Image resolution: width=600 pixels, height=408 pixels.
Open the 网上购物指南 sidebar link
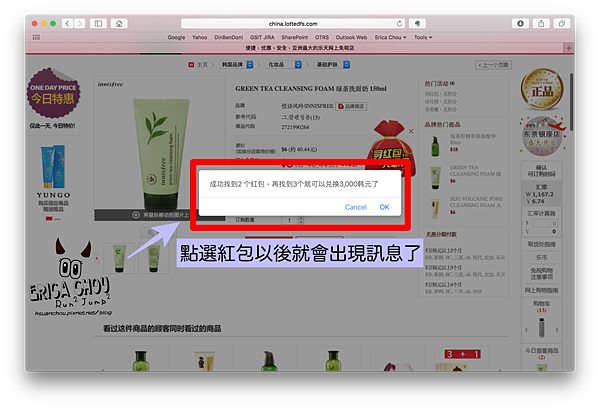click(x=541, y=290)
